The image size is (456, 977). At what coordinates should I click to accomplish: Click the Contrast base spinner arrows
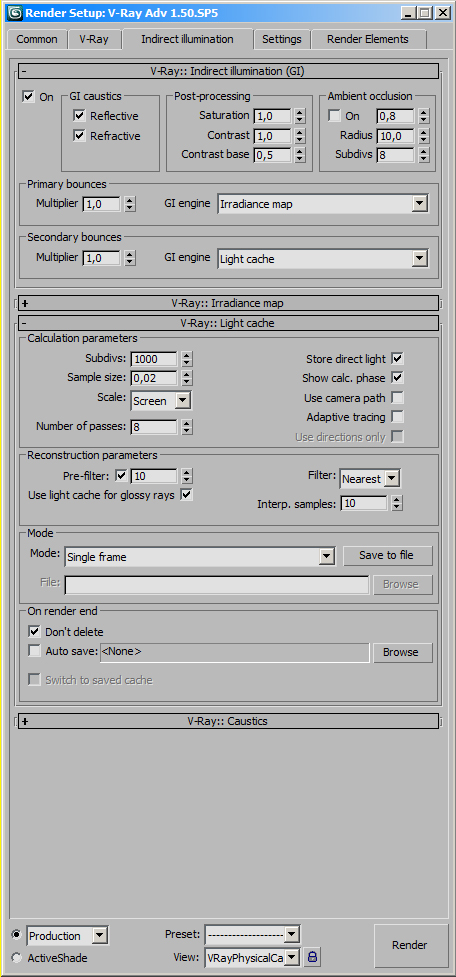tap(300, 155)
